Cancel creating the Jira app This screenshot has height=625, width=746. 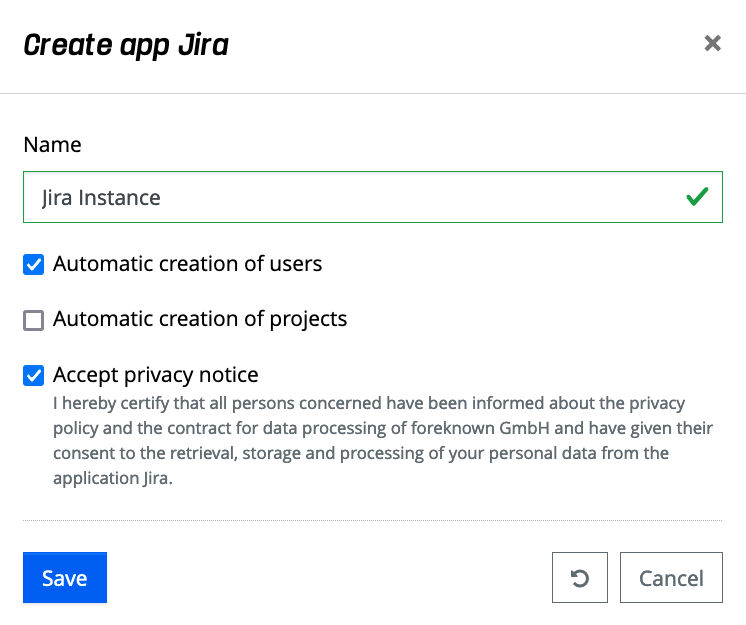tap(671, 578)
